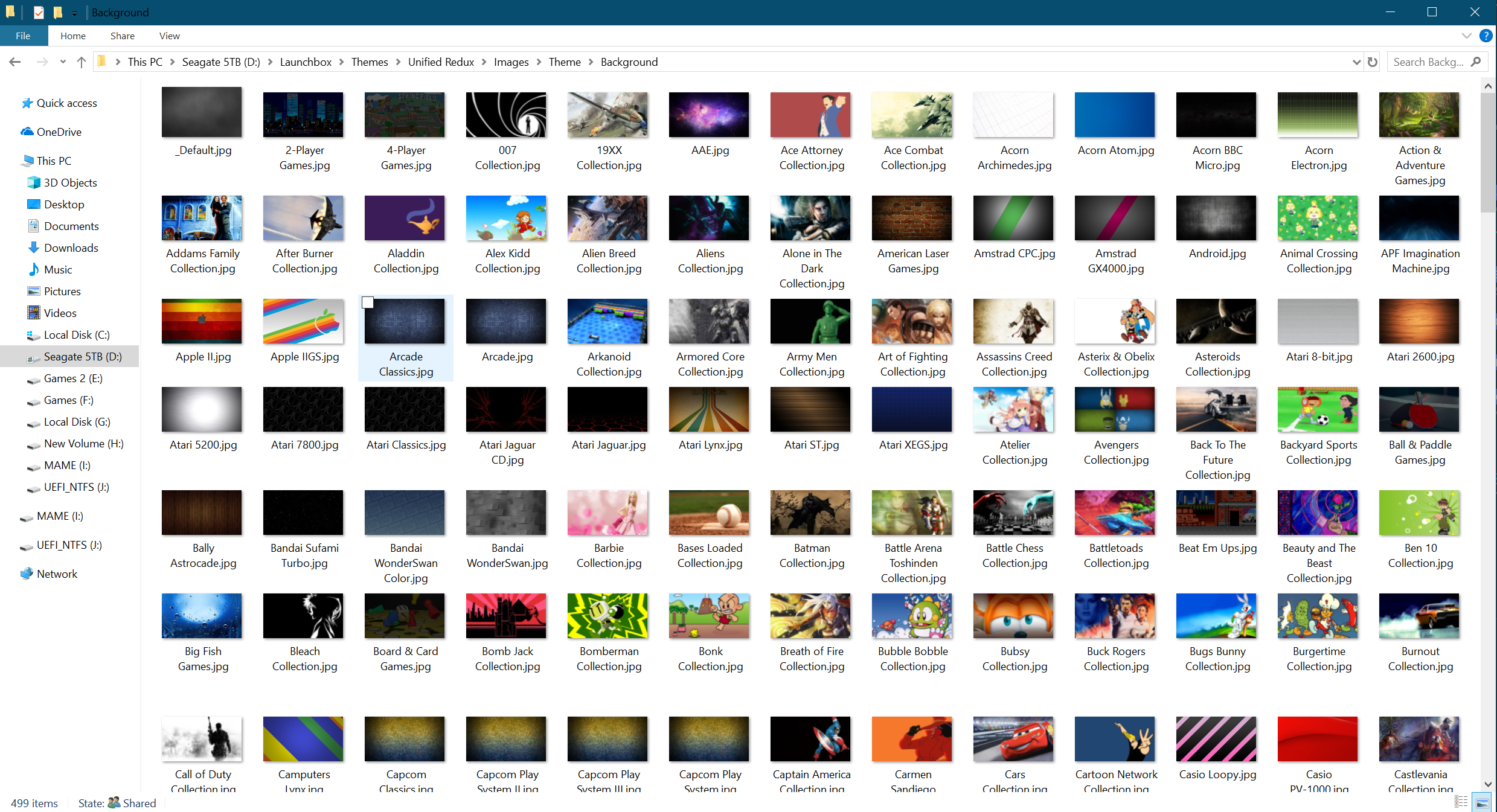The width and height of the screenshot is (1497, 812).
Task: Click the Forward navigation arrow
Action: point(42,62)
